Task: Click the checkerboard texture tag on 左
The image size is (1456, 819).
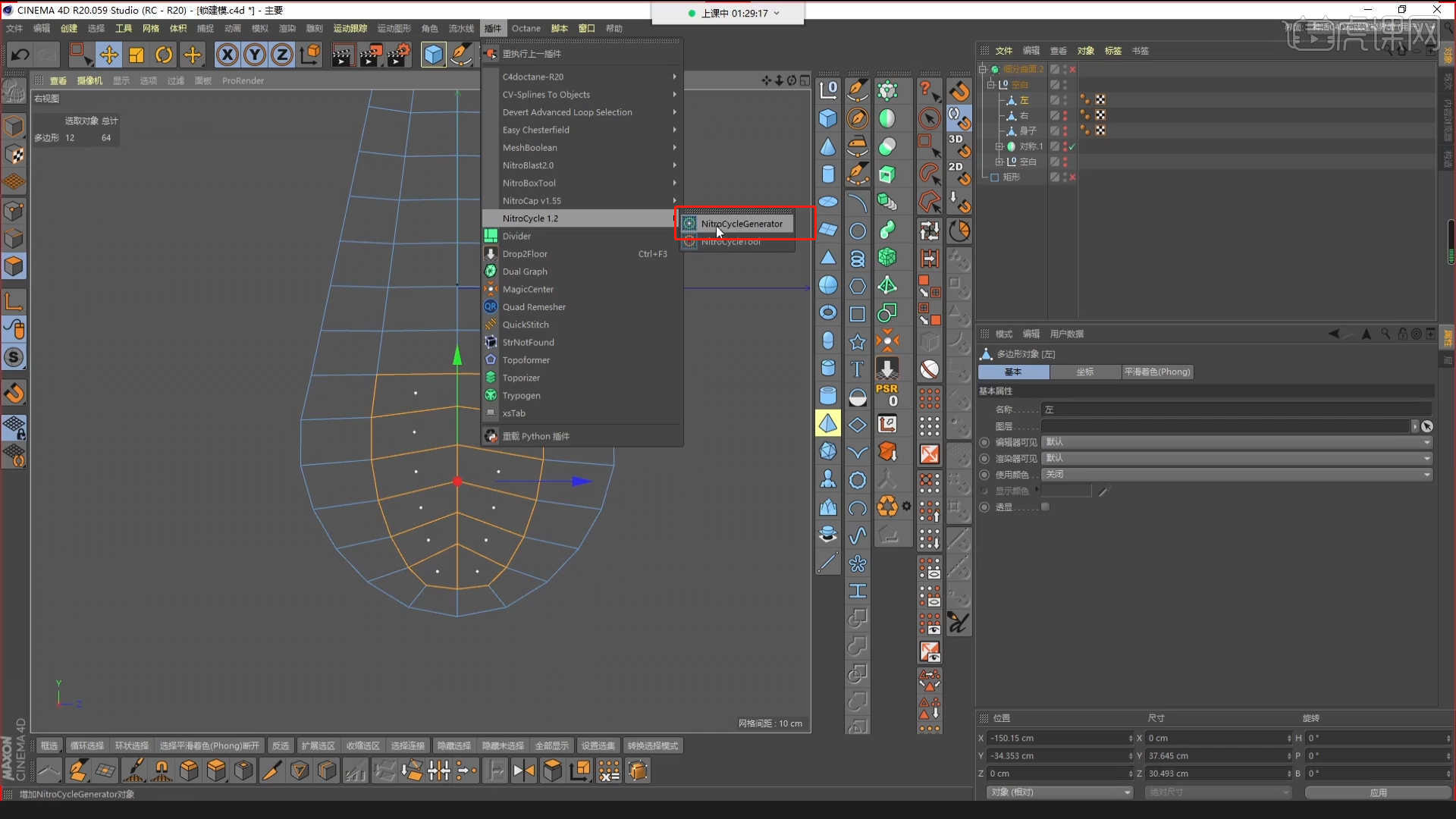Action: tap(1100, 100)
